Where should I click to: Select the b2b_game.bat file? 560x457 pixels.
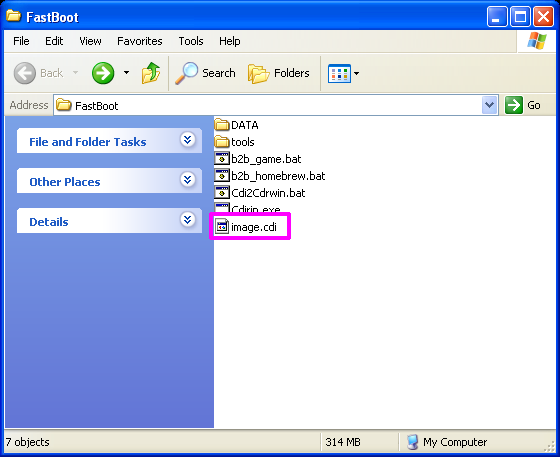pyautogui.click(x=258, y=159)
